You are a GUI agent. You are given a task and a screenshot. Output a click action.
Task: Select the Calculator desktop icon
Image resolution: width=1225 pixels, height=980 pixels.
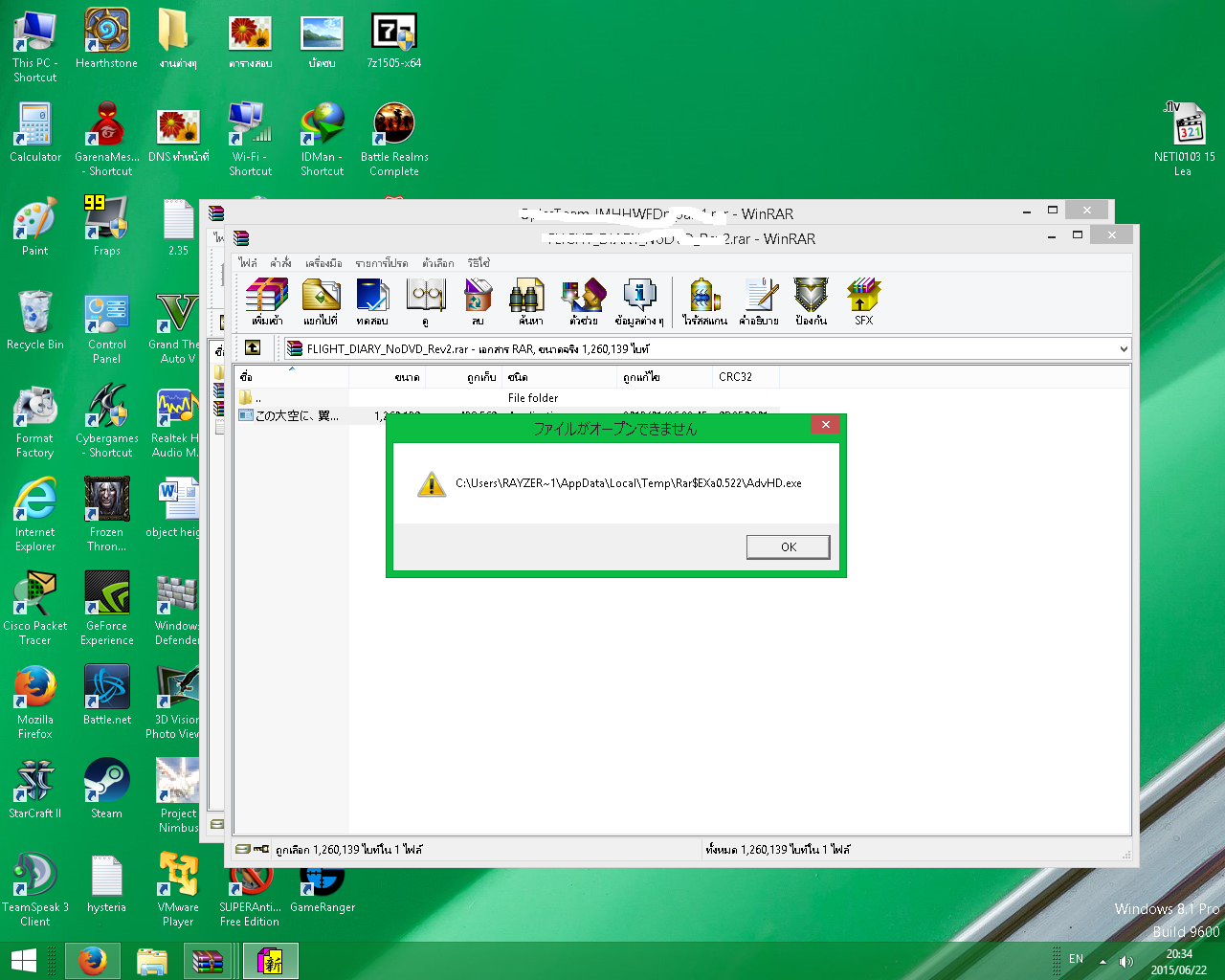point(35,132)
